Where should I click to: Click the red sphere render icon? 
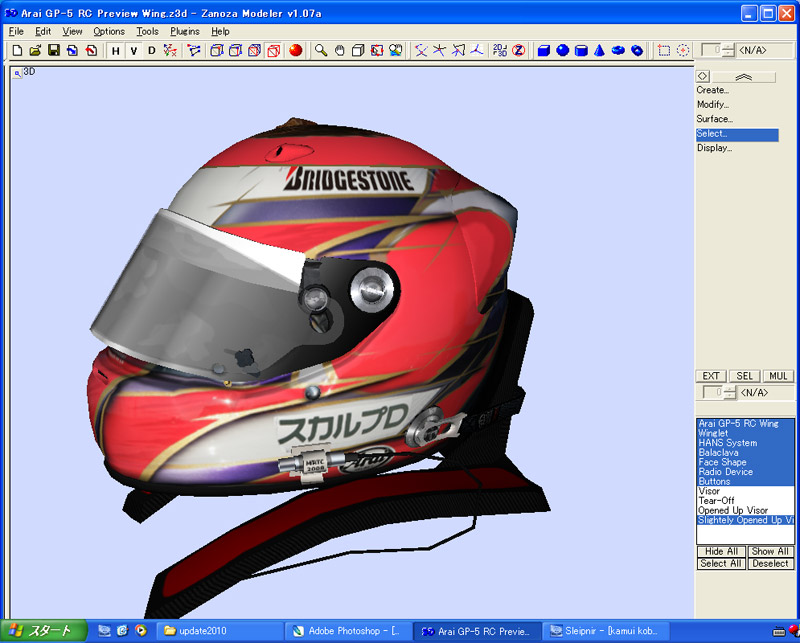295,50
